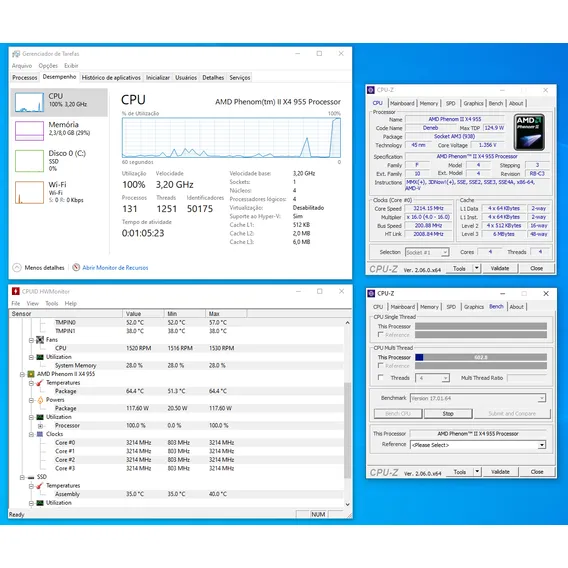Open Tools menu in HWMonitor
This screenshot has height=568, width=568.
pos(51,304)
